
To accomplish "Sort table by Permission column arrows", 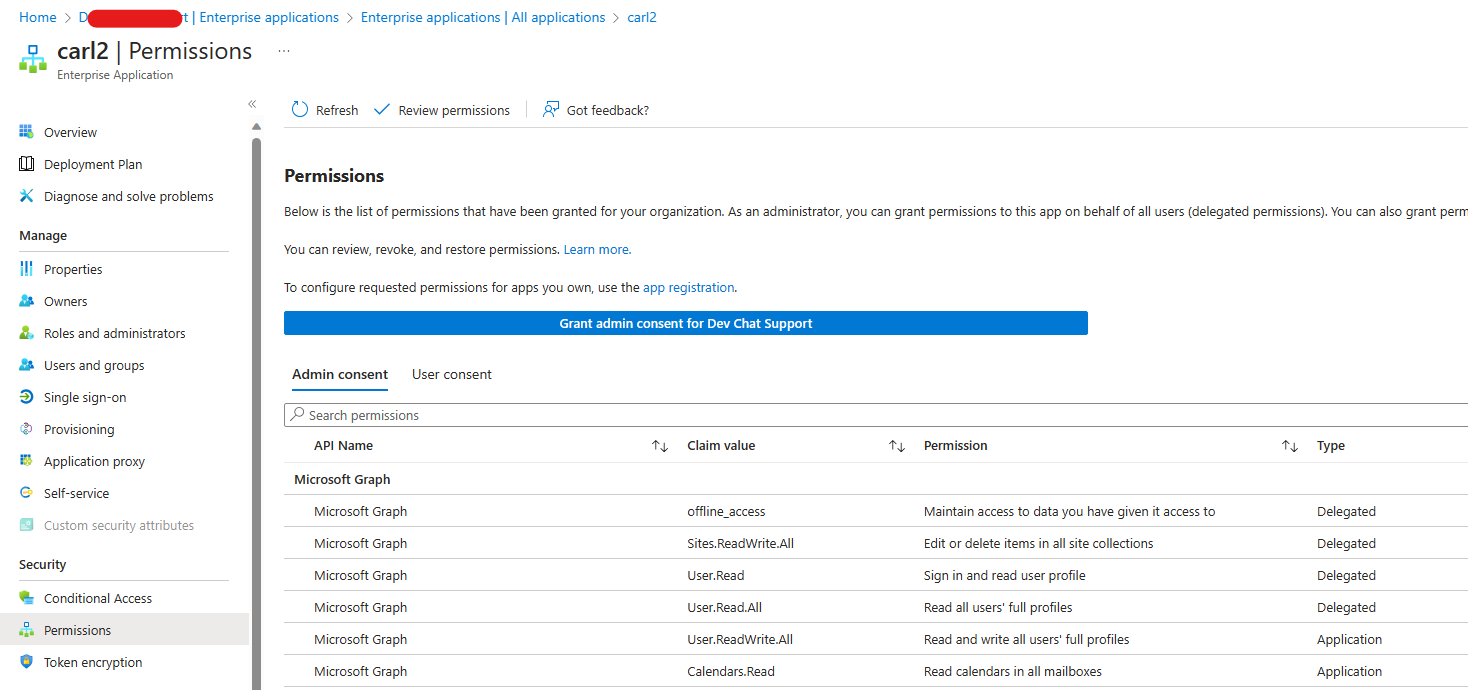I will click(1290, 446).
